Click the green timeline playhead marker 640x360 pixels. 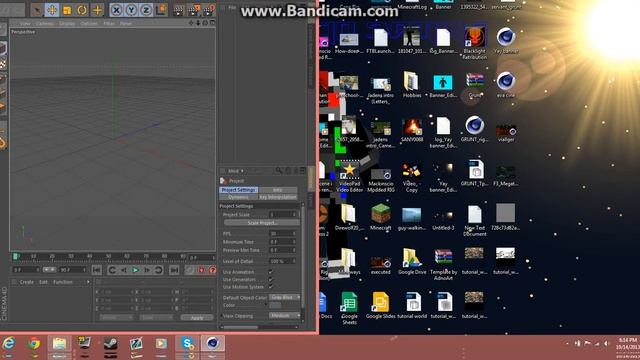[x=16, y=256]
